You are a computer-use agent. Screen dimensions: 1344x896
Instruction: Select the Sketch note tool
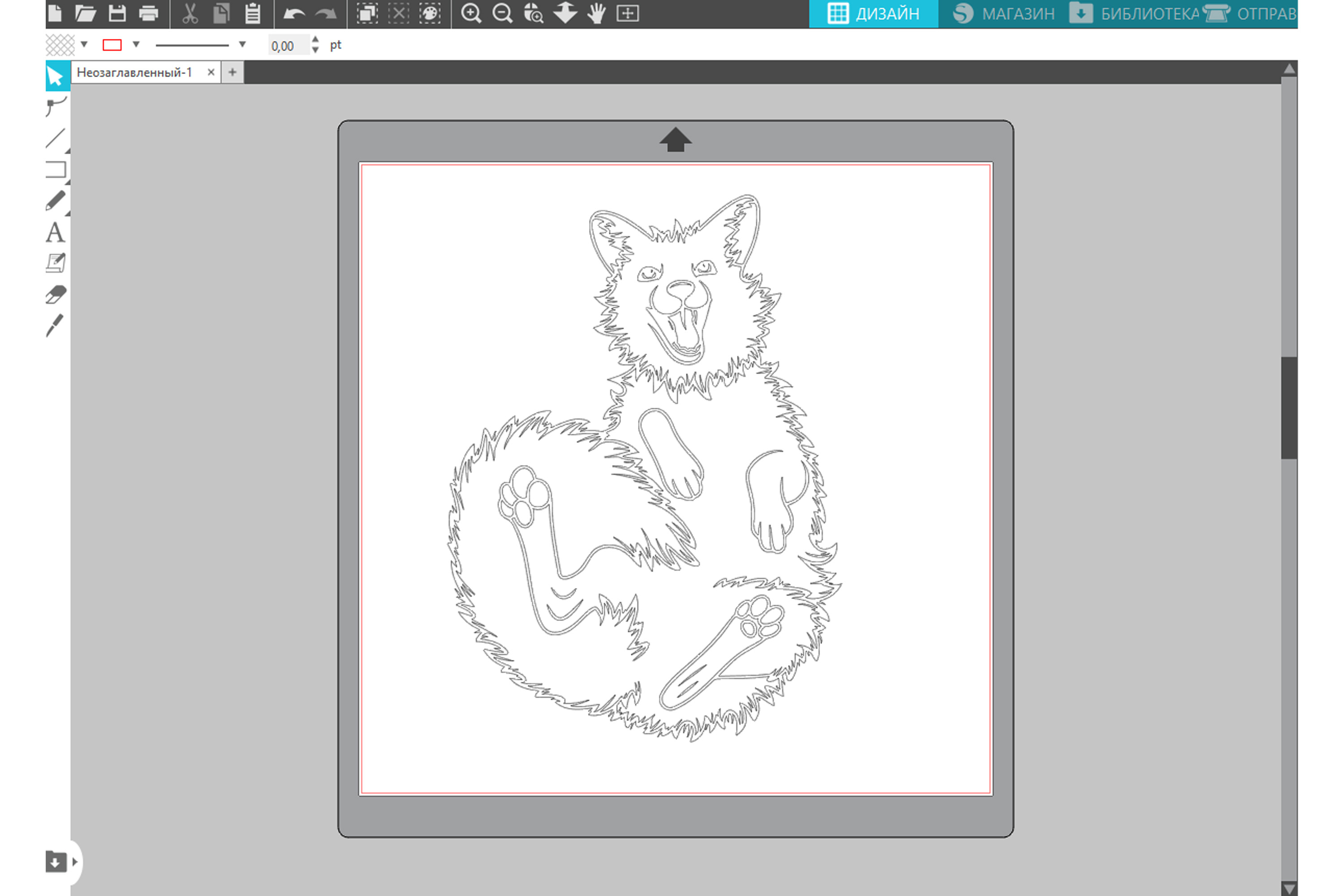[56, 263]
